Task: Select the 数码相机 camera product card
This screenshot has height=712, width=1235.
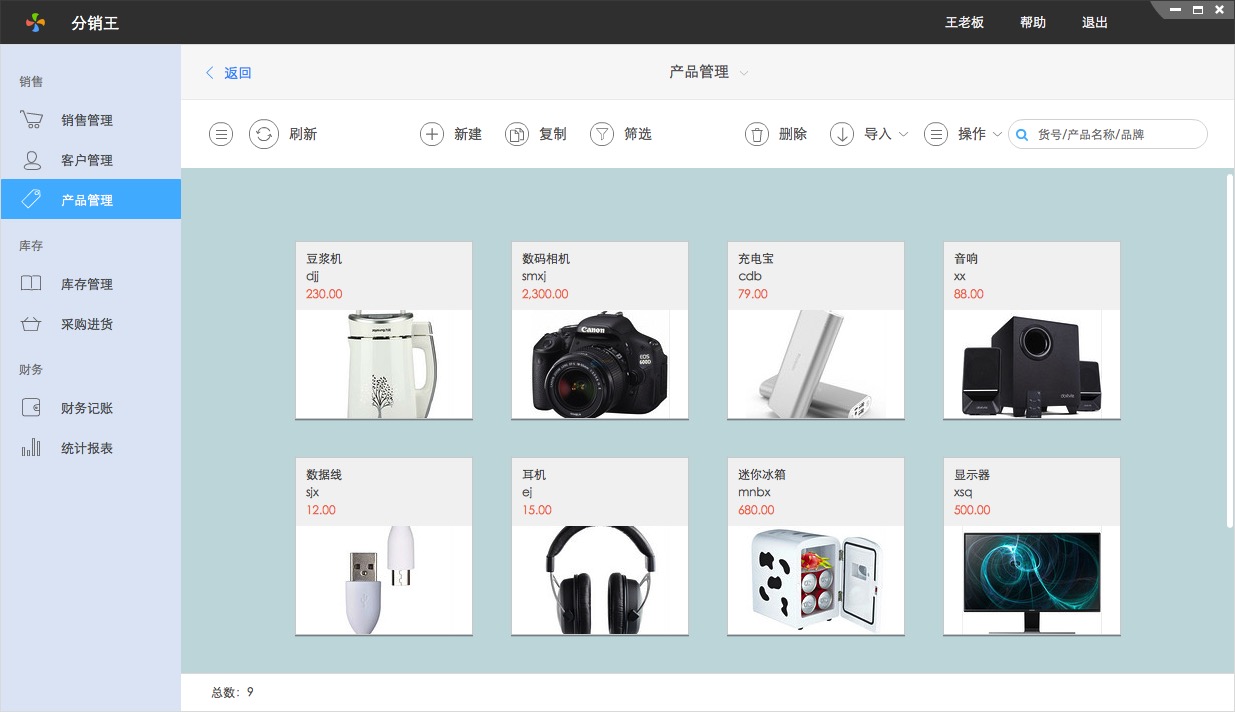Action: (600, 330)
